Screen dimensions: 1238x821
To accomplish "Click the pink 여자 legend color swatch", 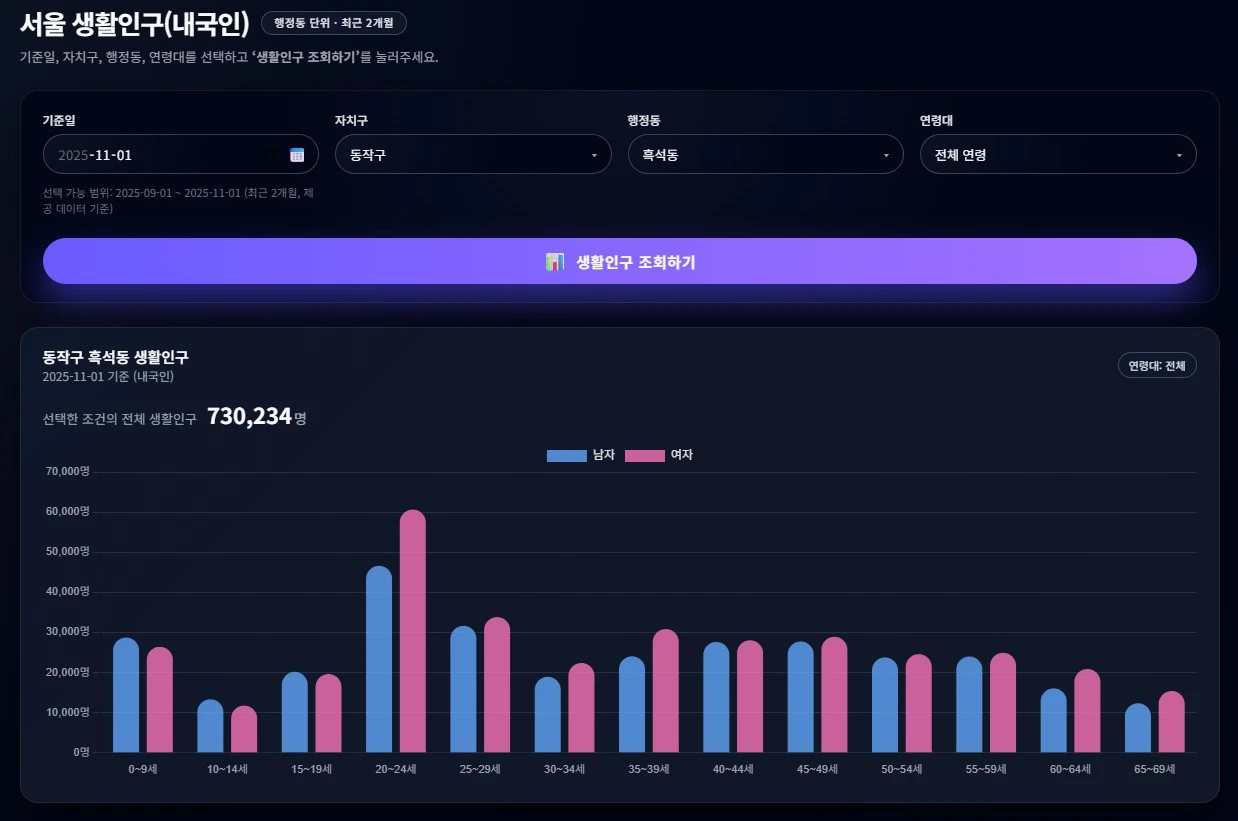I will (645, 456).
